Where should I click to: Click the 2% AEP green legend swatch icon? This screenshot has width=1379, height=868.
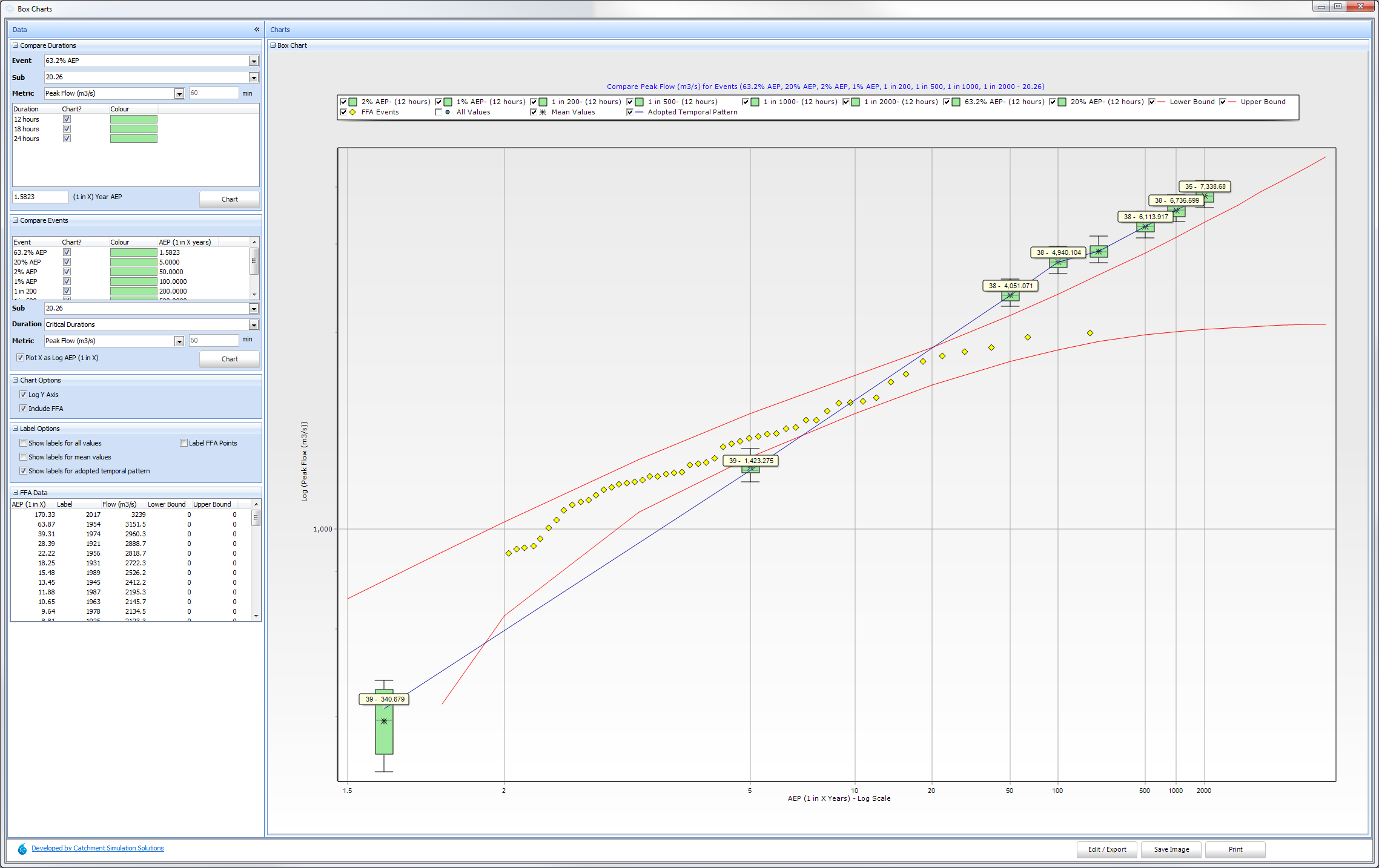[x=352, y=102]
